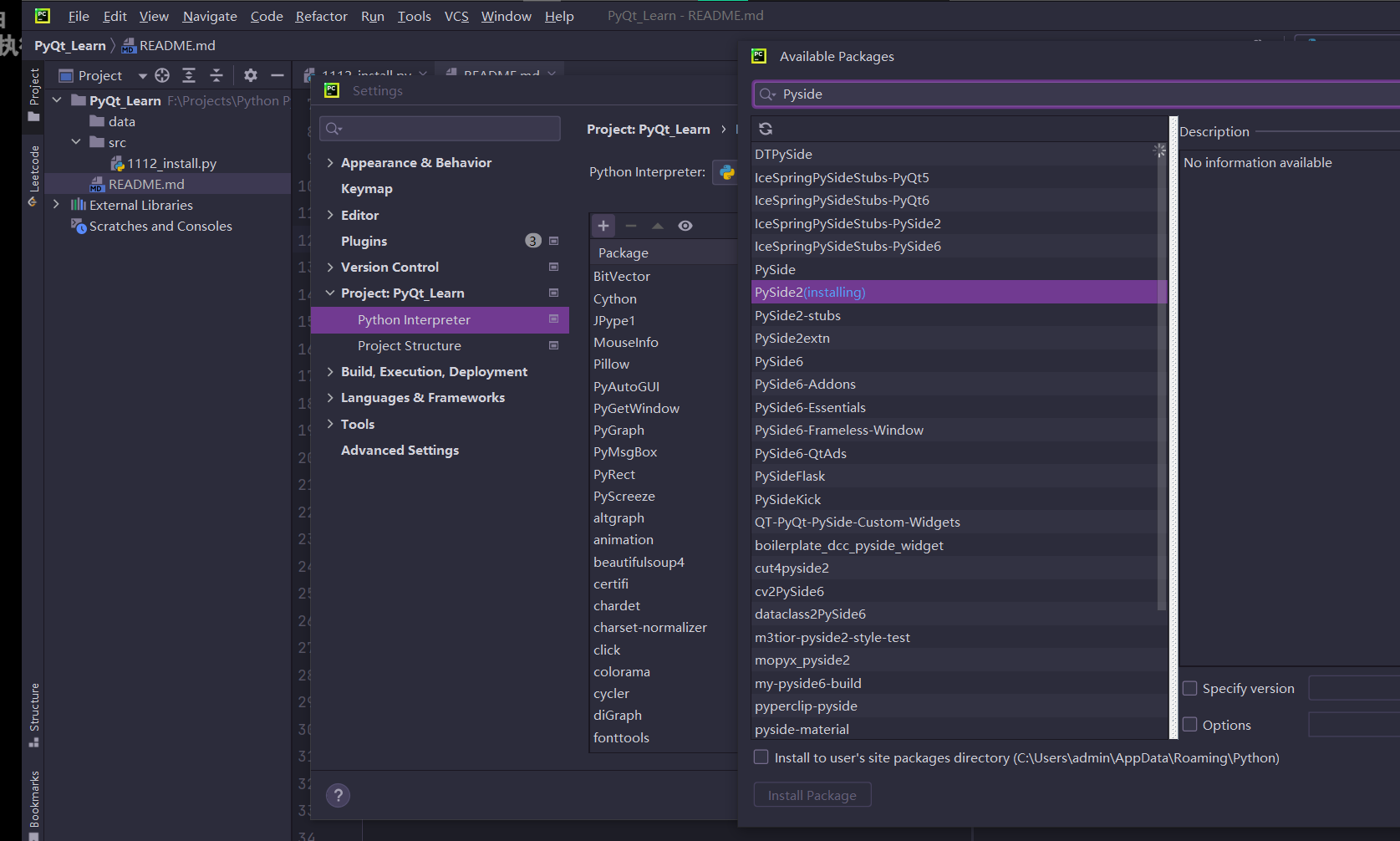Toggle show early releases eye icon

(685, 226)
